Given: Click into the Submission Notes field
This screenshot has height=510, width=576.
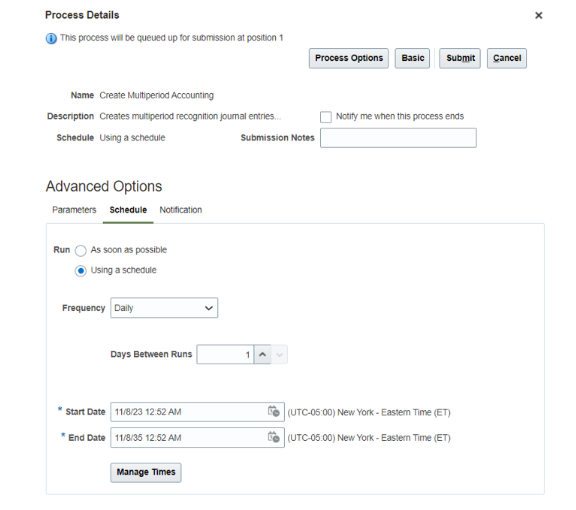Looking at the screenshot, I should coord(398,138).
